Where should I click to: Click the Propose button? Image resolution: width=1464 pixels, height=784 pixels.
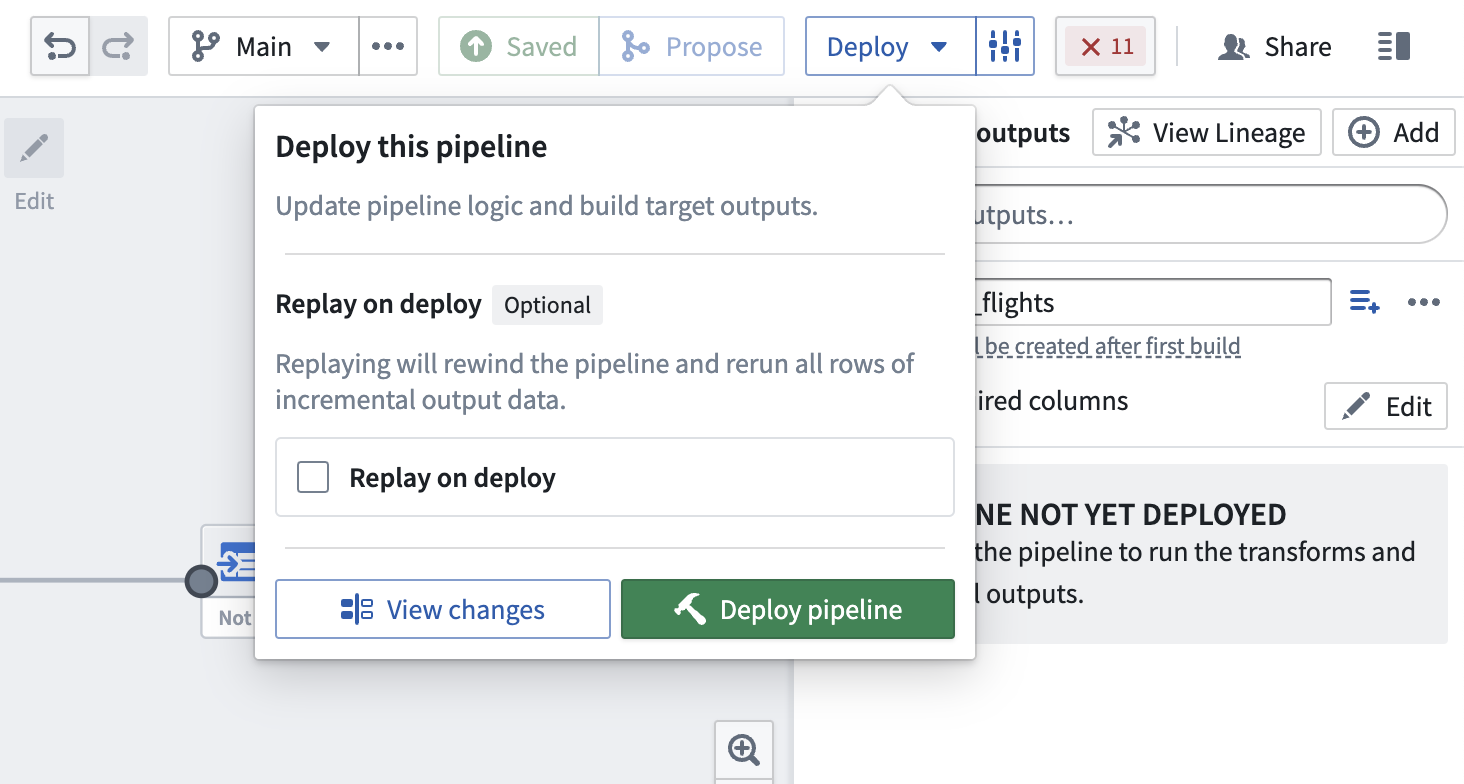692,46
